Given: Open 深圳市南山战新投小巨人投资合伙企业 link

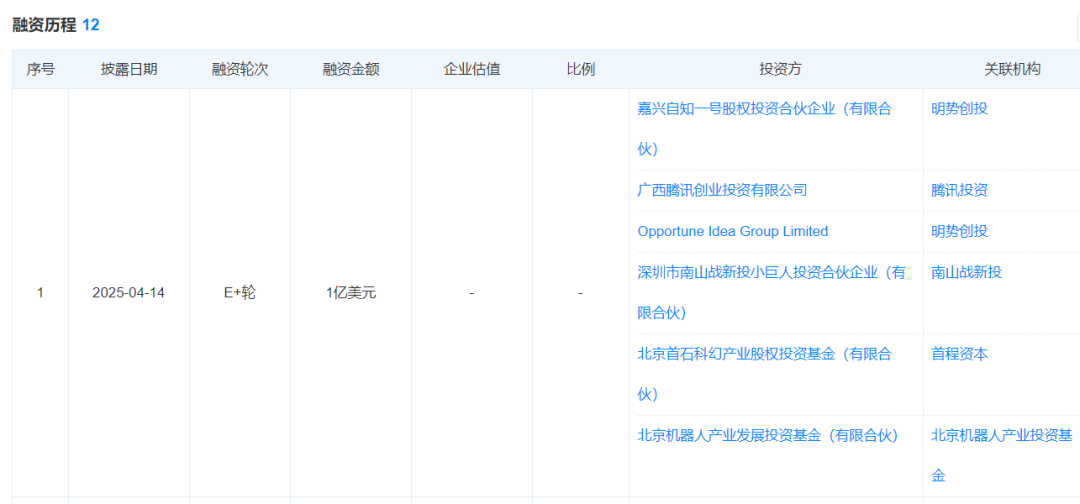Looking at the screenshot, I should click(771, 293).
